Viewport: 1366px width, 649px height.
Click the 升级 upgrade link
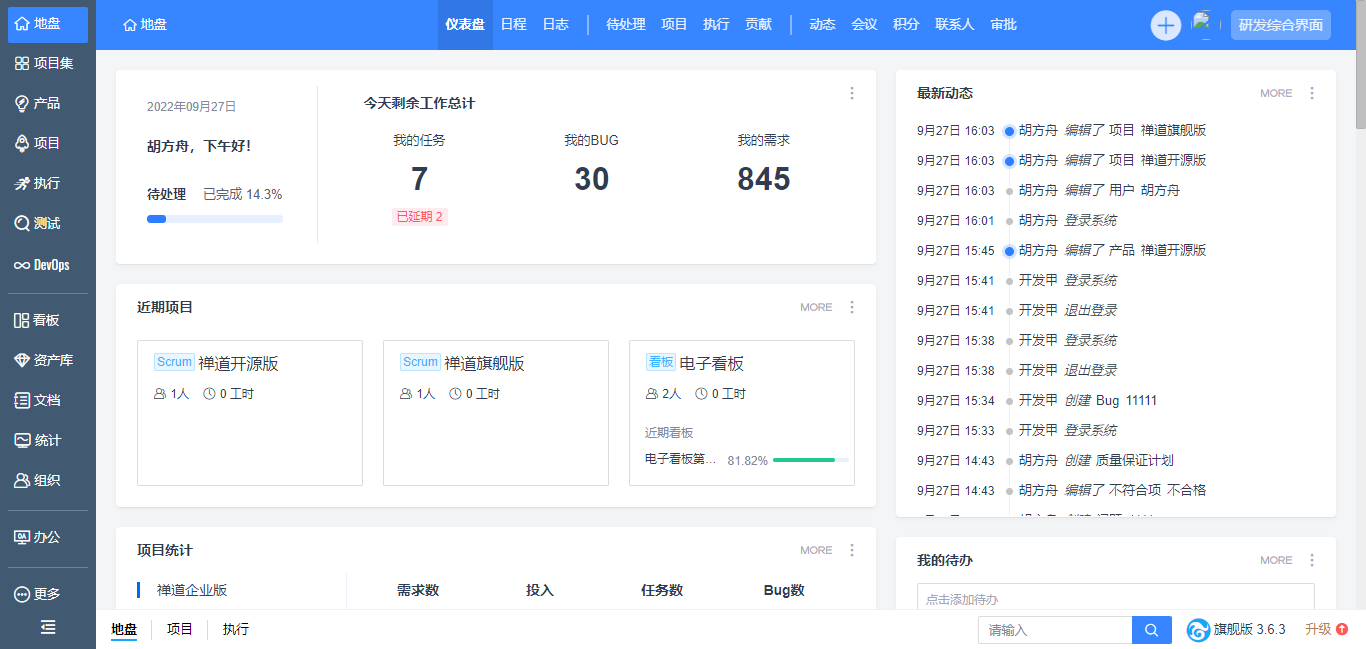1326,630
